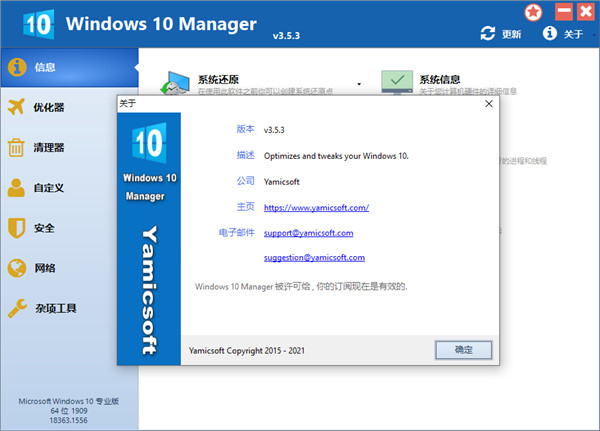The image size is (600, 431).
Task: Expand the 关于 dropdown arrow
Action: click(586, 34)
